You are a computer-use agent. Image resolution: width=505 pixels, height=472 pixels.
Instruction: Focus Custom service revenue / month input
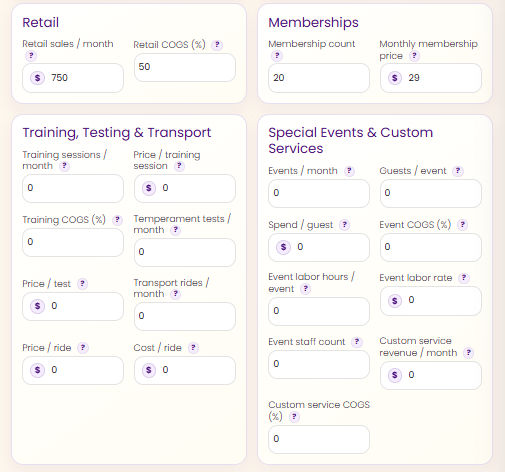431,375
